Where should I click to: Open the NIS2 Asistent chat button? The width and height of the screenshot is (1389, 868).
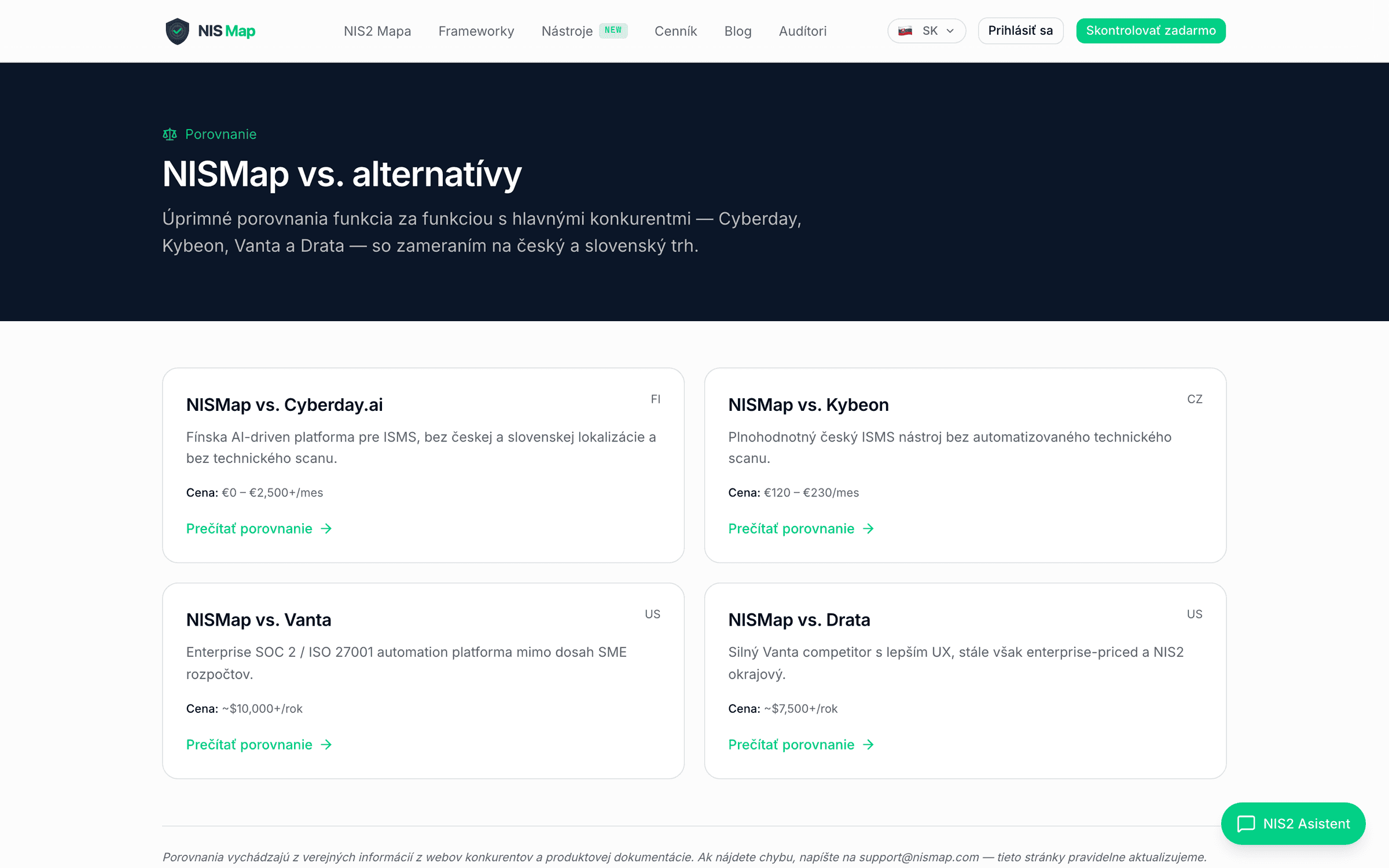tap(1293, 823)
